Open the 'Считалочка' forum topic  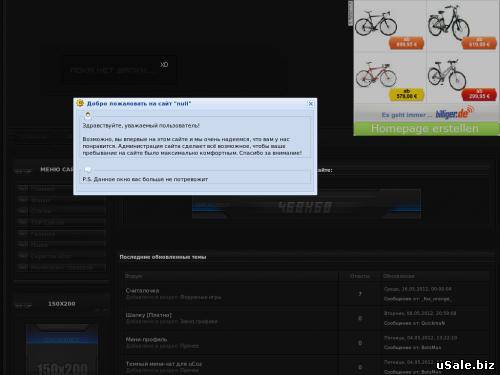(142, 290)
